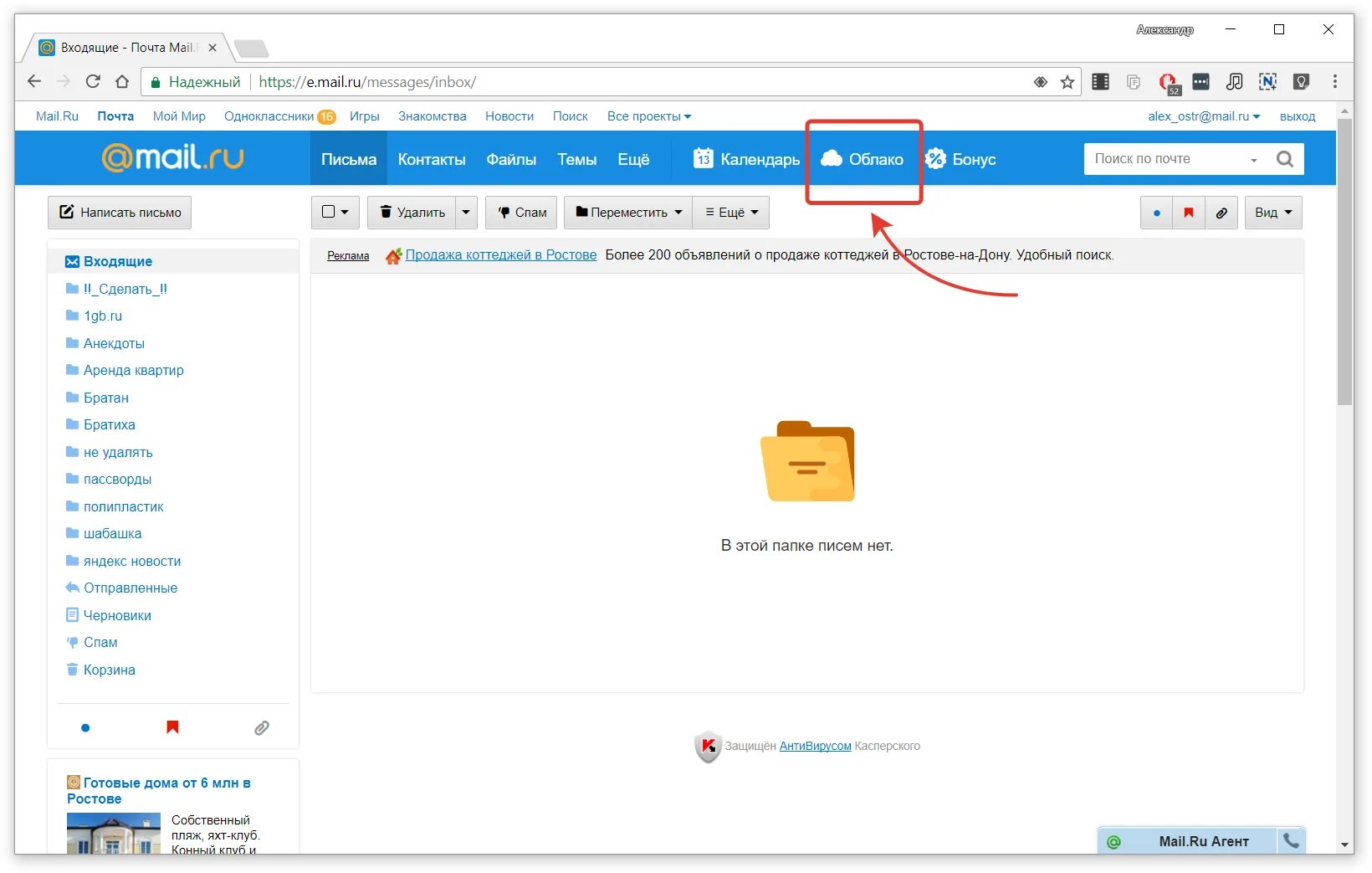The image size is (1372, 873).
Task: Click the music note extension icon
Action: 1234,81
